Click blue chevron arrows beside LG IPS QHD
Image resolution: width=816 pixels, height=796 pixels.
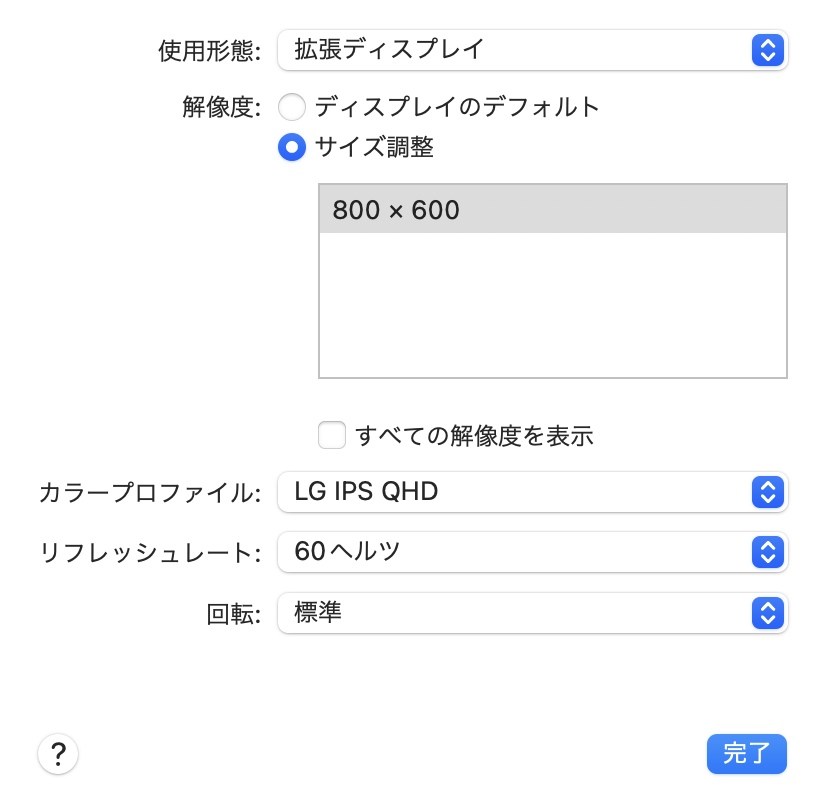click(767, 492)
